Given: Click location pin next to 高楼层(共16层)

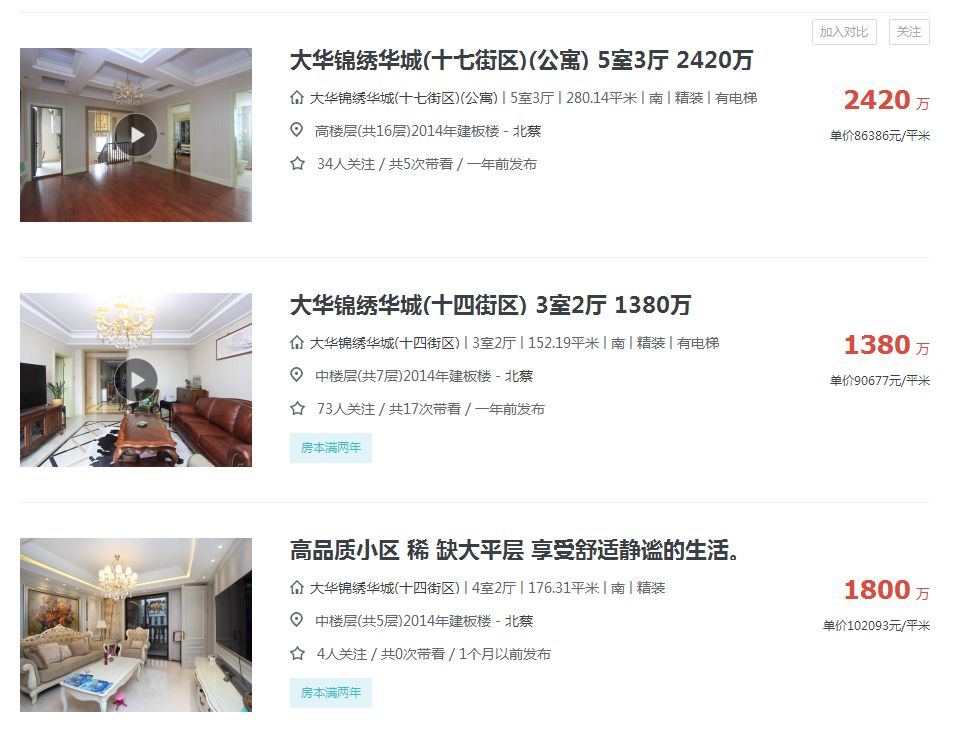Looking at the screenshot, I should point(297,130).
